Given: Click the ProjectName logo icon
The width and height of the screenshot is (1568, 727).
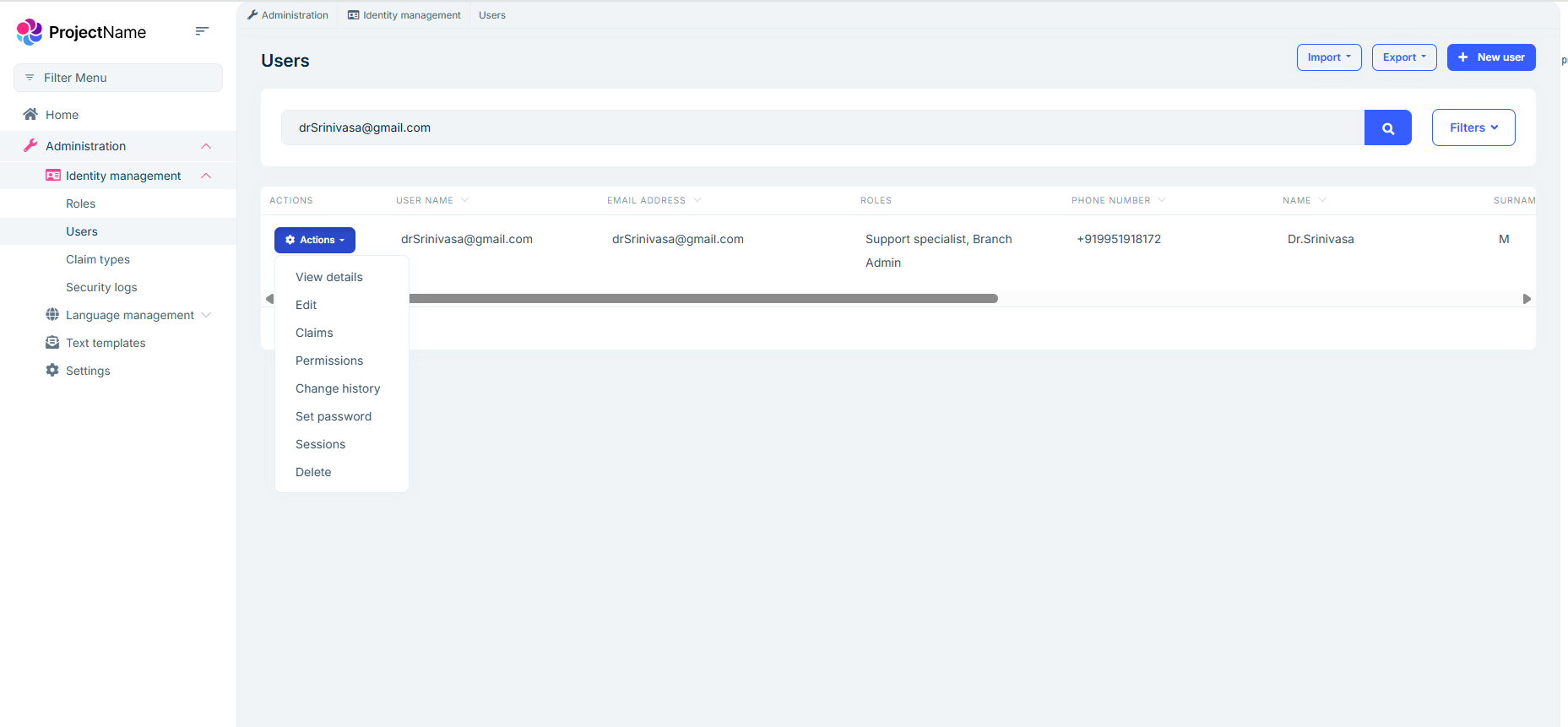Looking at the screenshot, I should click(x=30, y=32).
